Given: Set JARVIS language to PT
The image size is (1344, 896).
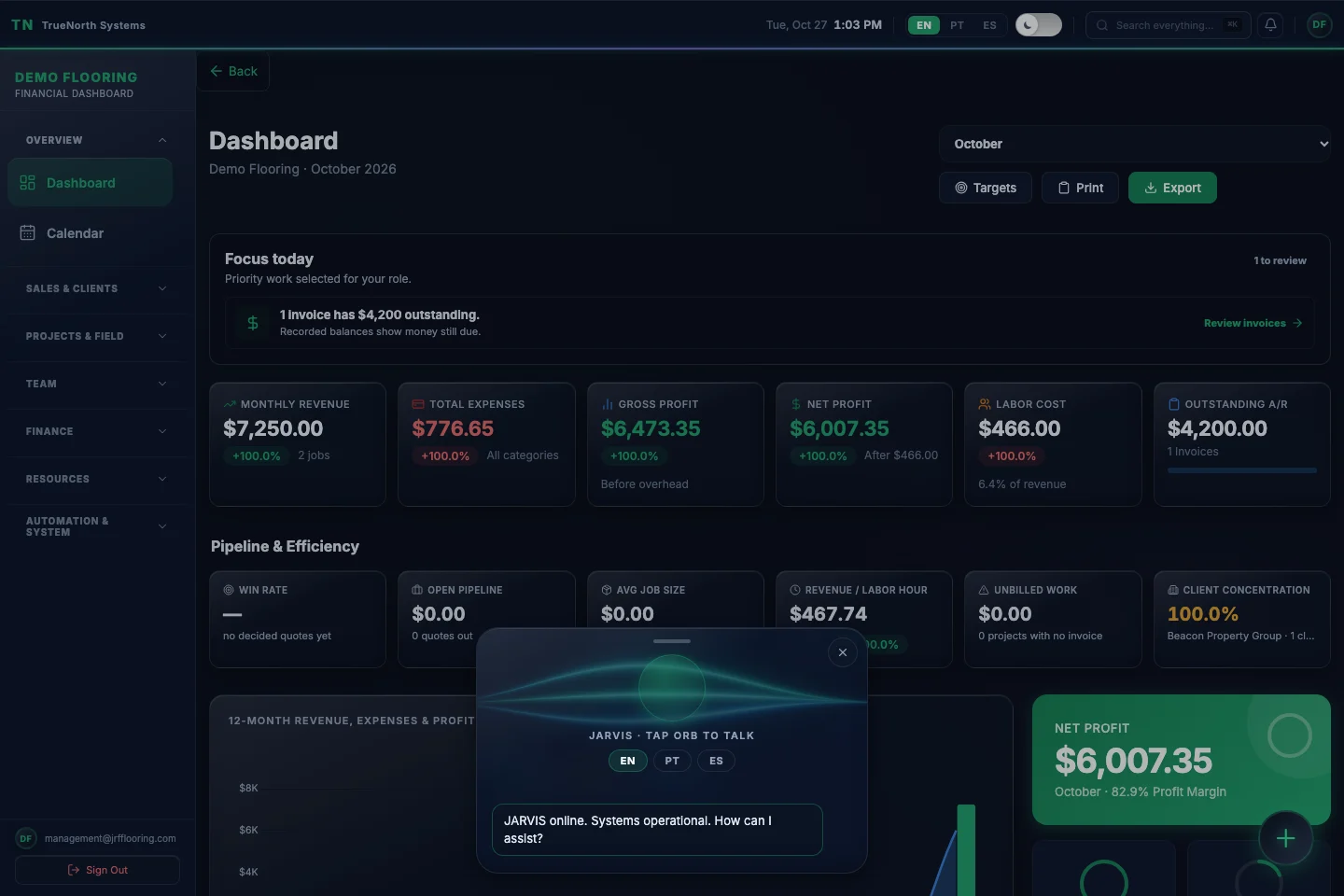Looking at the screenshot, I should click(672, 761).
